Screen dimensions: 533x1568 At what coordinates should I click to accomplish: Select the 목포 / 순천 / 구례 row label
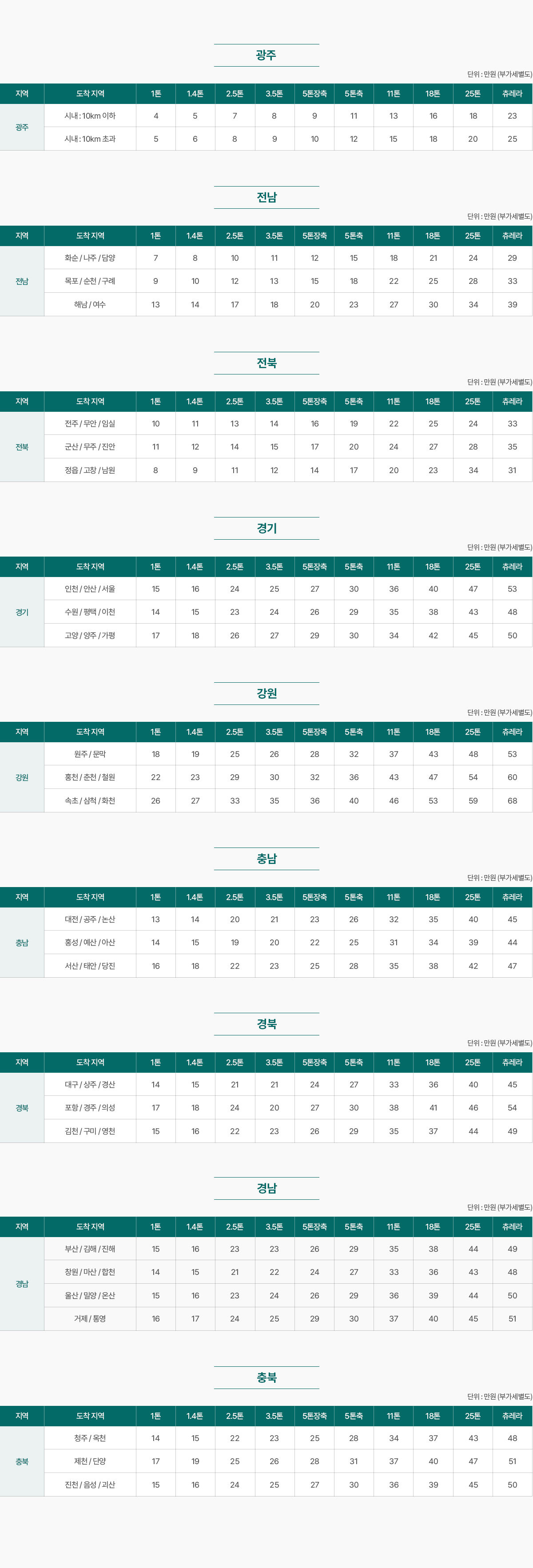pyautogui.click(x=90, y=281)
